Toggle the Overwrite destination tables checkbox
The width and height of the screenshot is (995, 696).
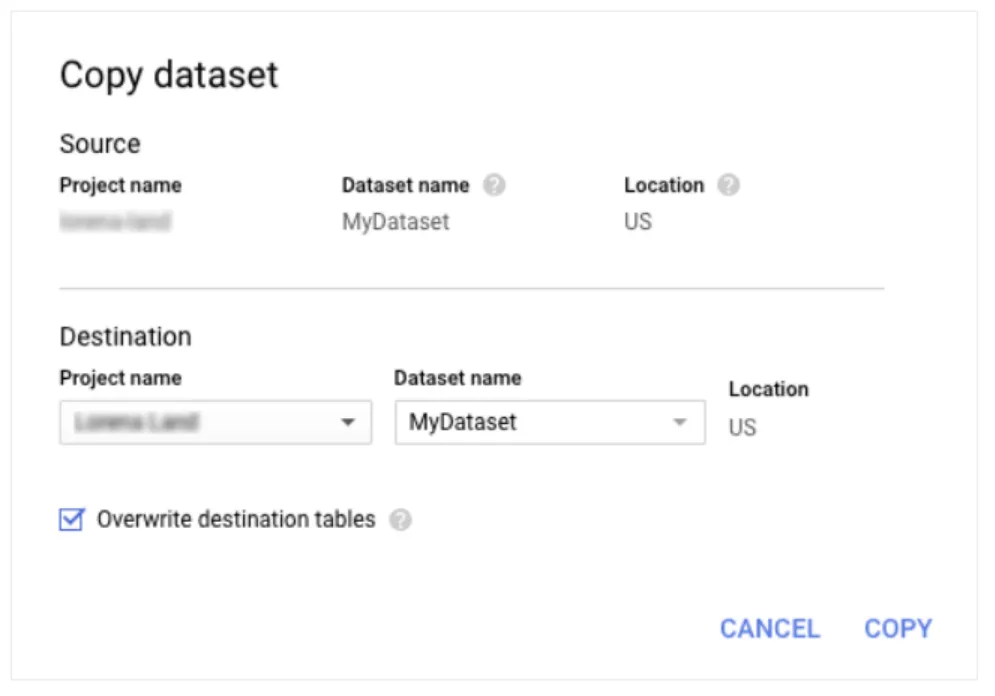(x=71, y=520)
